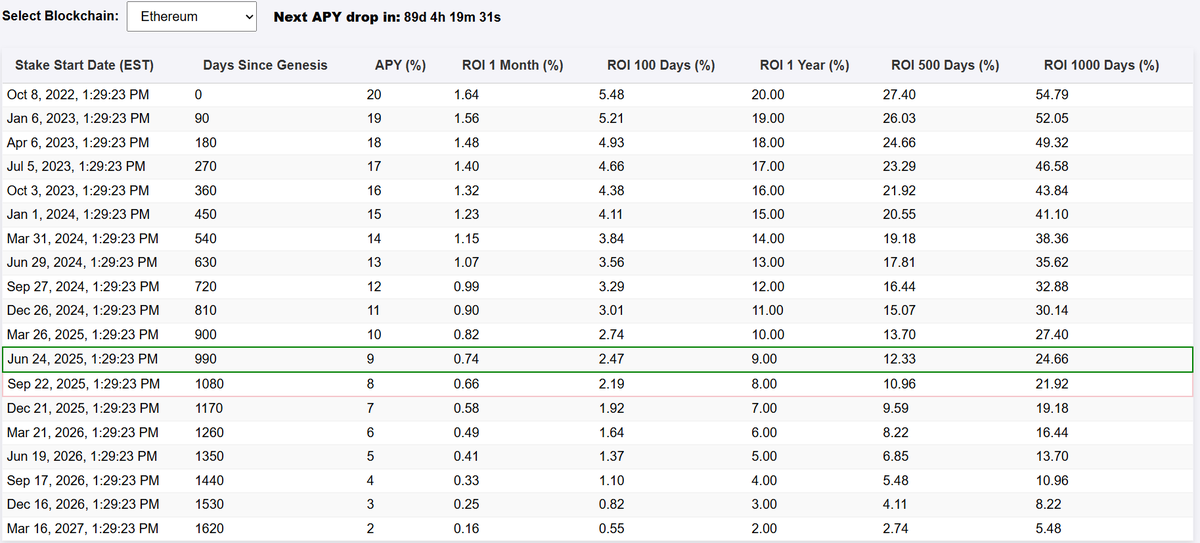Click ROI 1 Month (%) column header
The width and height of the screenshot is (1200, 543).
click(x=513, y=65)
